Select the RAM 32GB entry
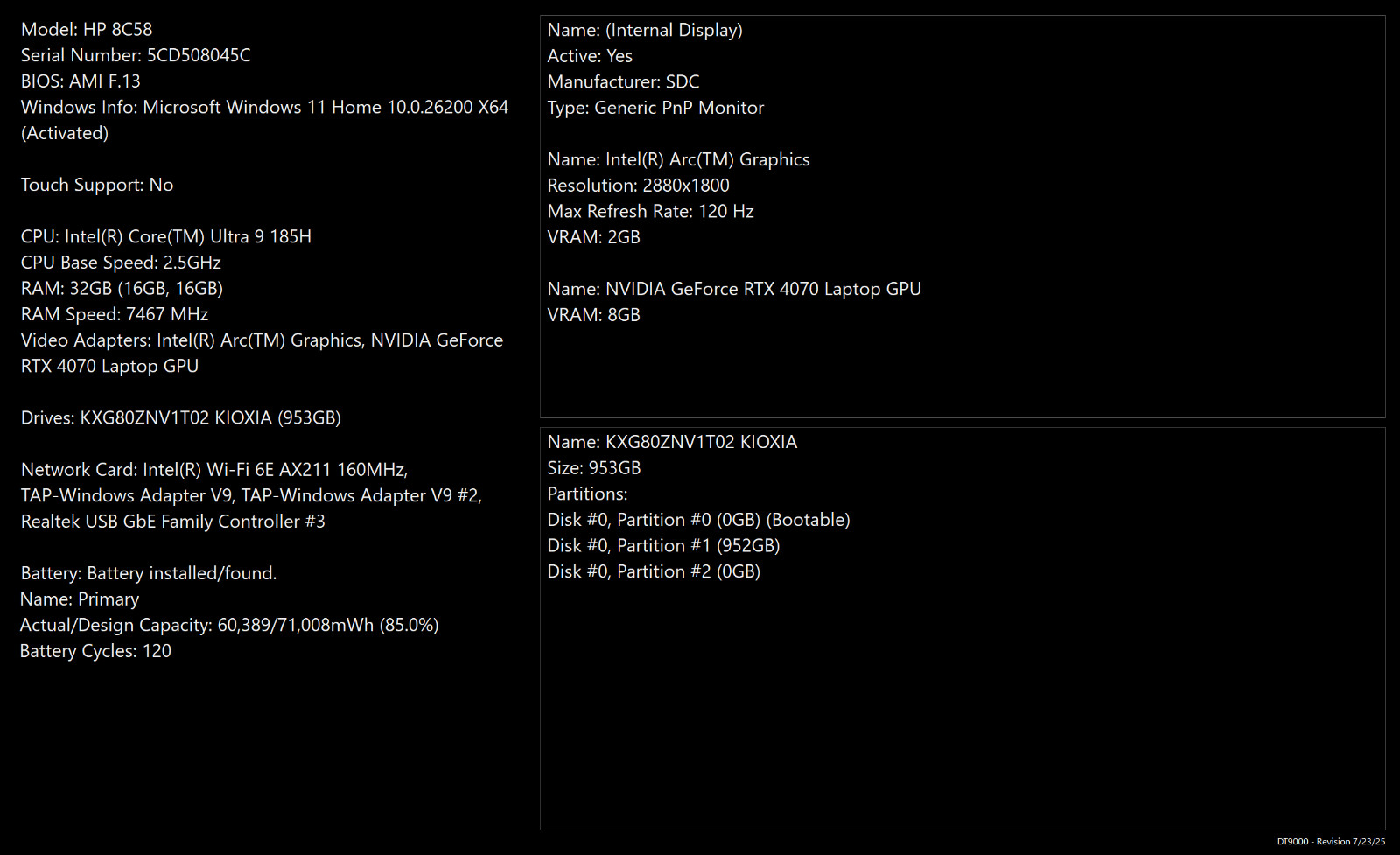 (x=122, y=288)
